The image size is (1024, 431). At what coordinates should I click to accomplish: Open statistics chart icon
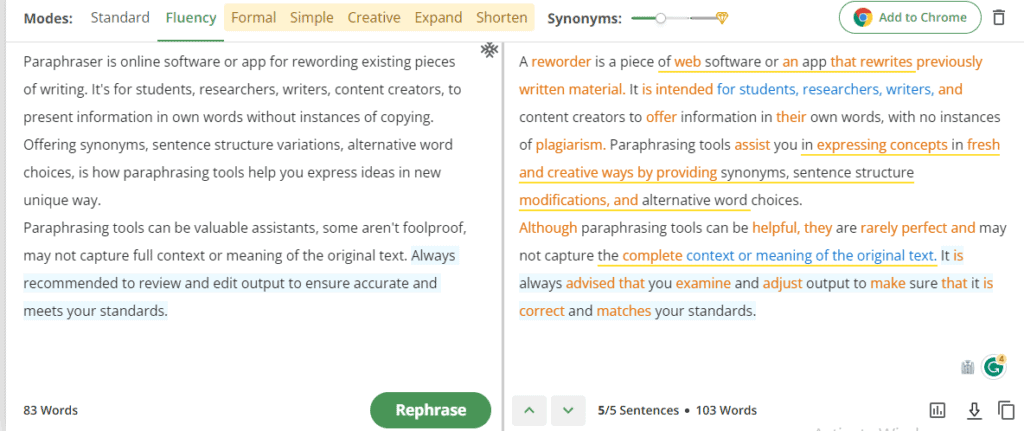click(x=937, y=410)
